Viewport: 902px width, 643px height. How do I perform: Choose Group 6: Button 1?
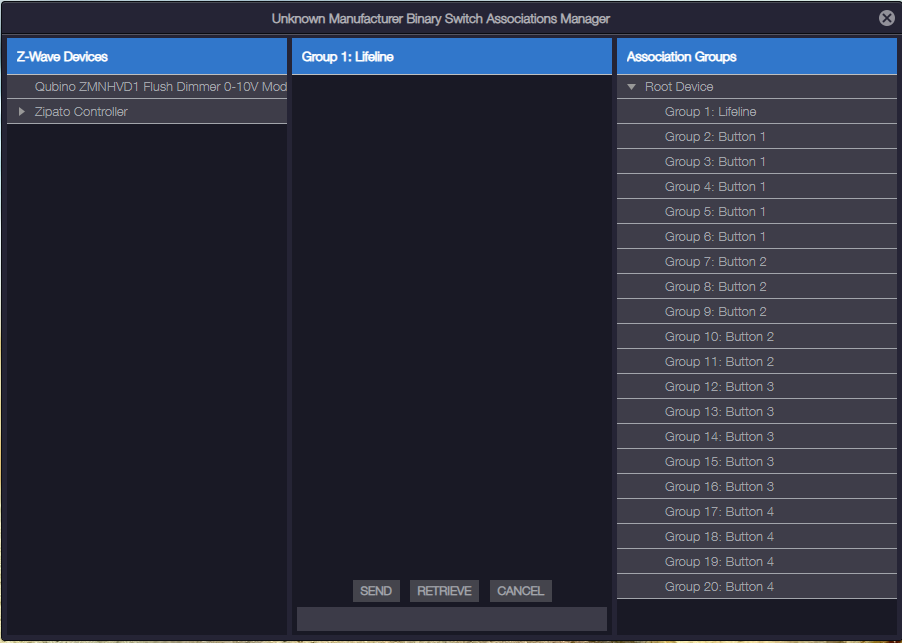click(x=715, y=237)
